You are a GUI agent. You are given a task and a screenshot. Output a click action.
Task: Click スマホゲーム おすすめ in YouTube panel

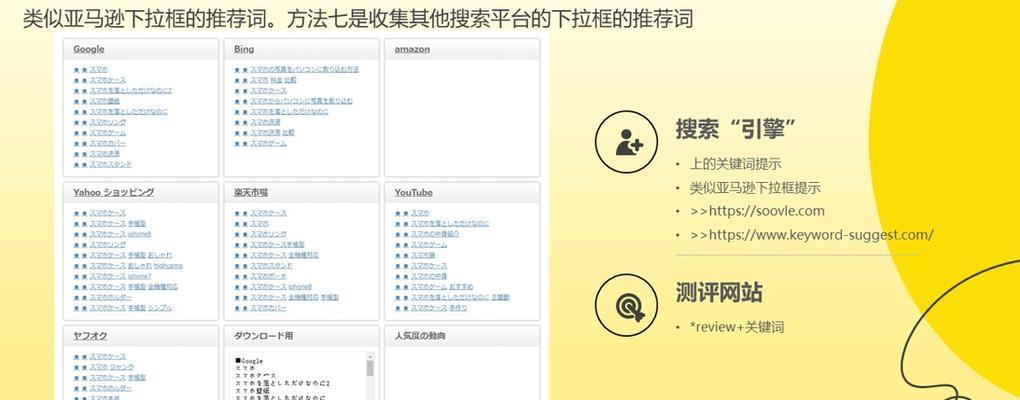click(x=442, y=287)
